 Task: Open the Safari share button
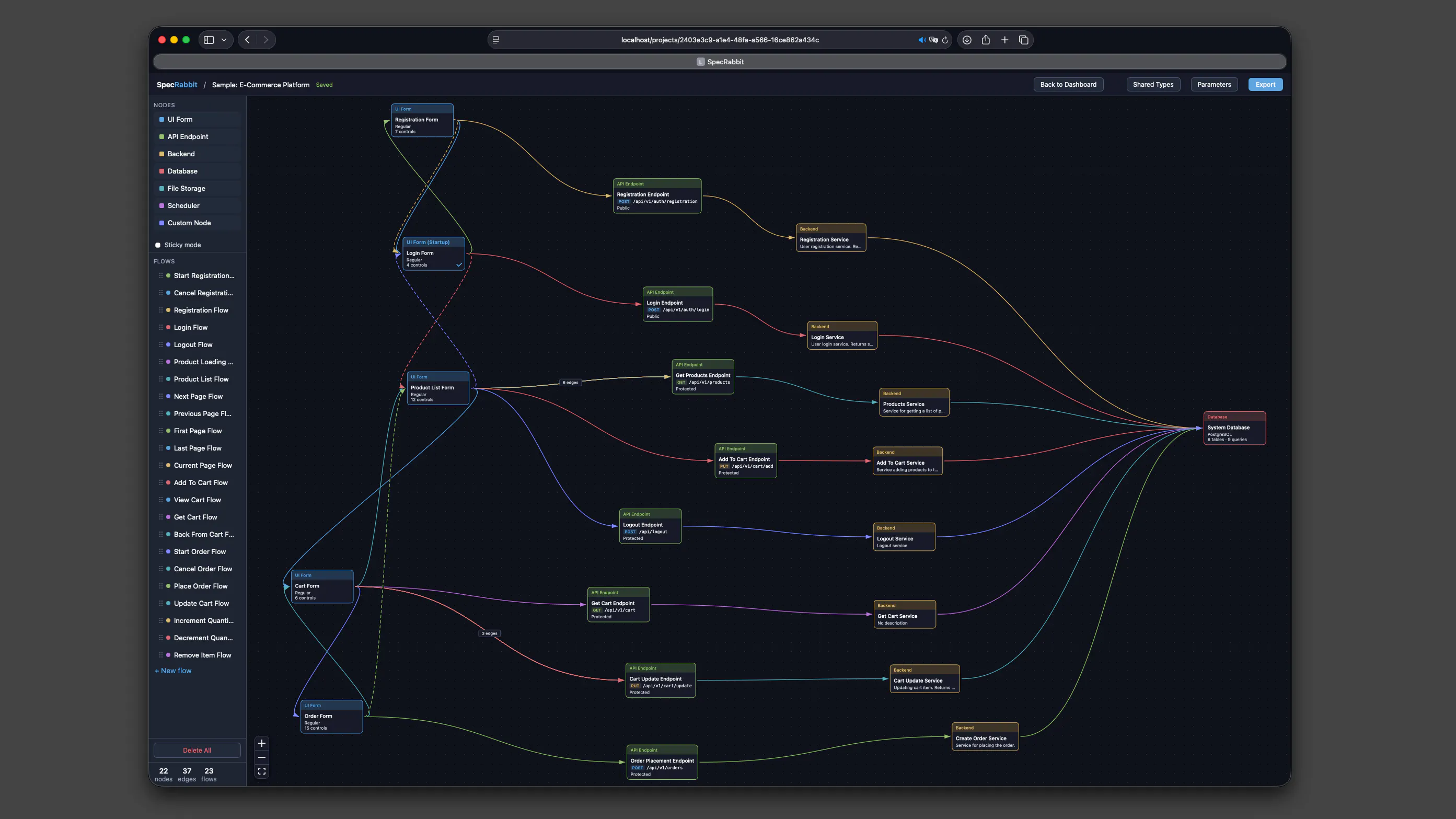[986, 40]
